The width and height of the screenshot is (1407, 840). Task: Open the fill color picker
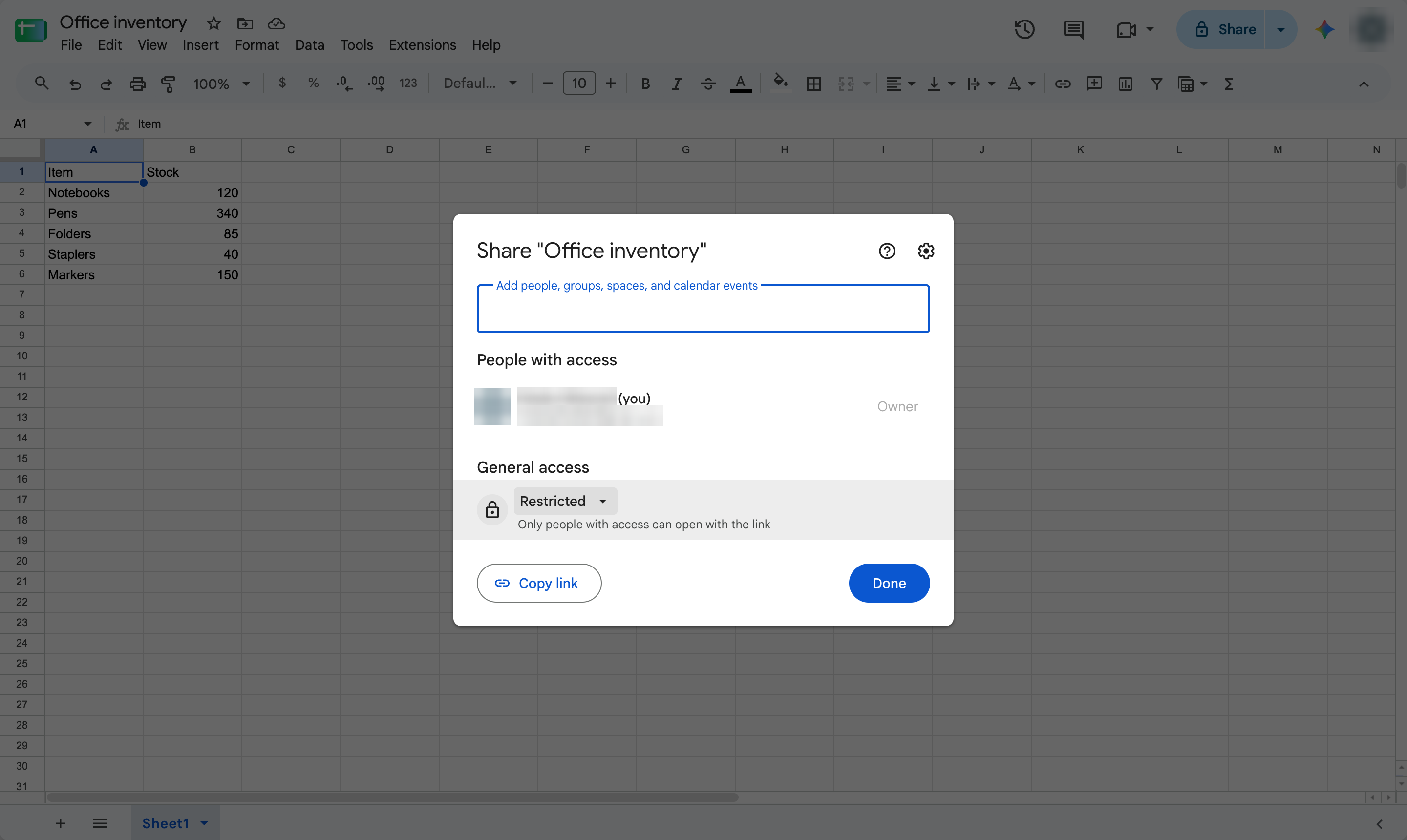point(781,82)
